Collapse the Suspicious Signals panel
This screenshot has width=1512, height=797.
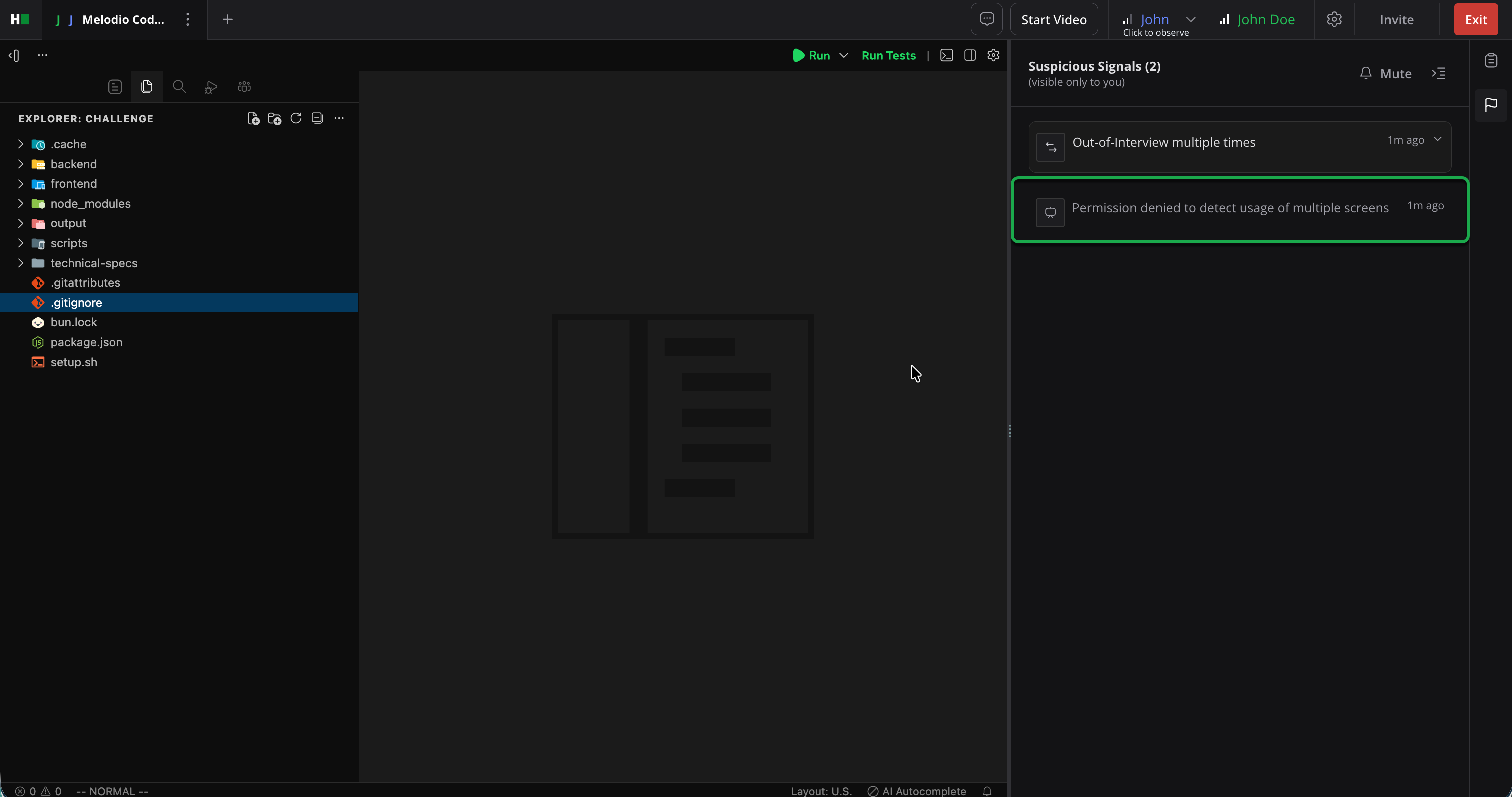(x=1438, y=74)
